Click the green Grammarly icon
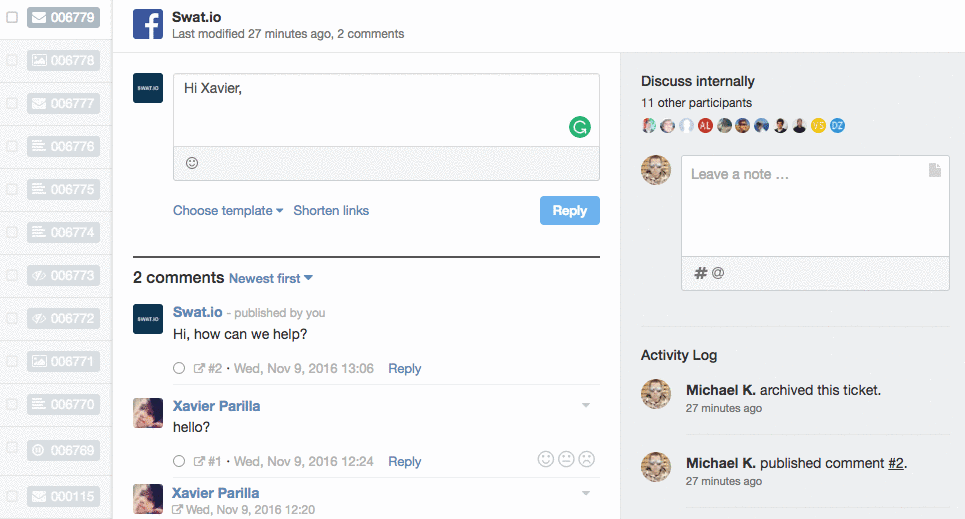Screen dimensions: 965x519 pyautogui.click(x=580, y=127)
